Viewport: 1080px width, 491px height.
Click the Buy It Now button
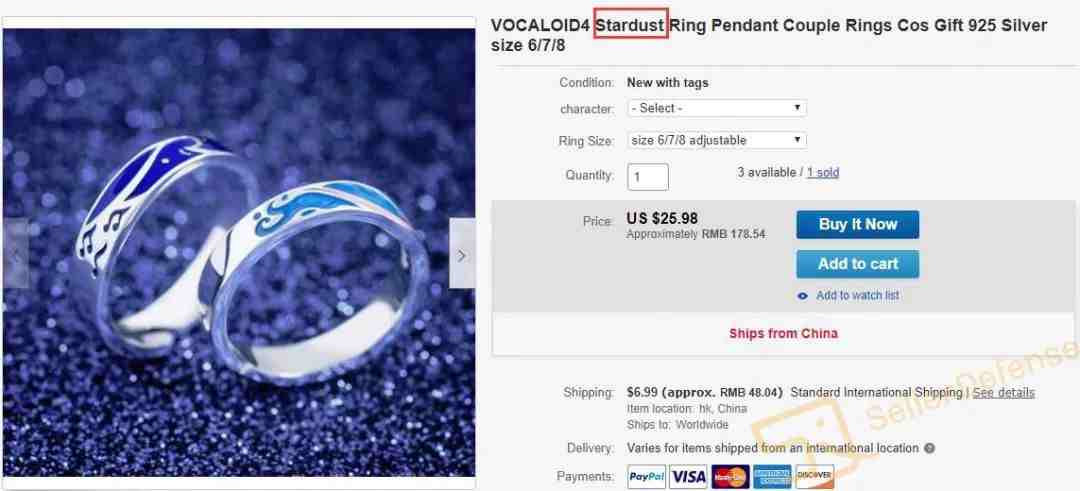pos(858,224)
